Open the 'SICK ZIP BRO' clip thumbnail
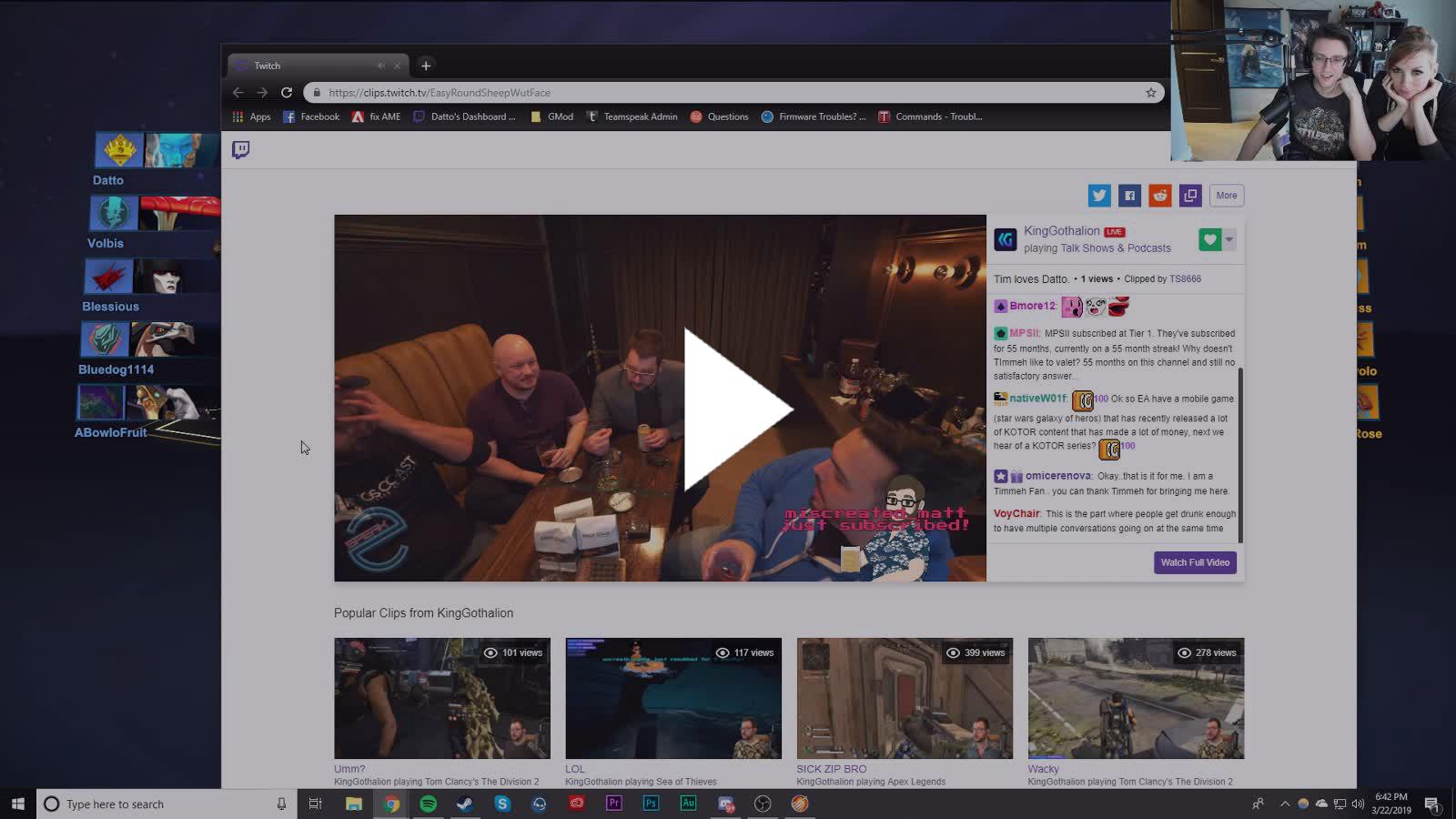 [x=905, y=698]
